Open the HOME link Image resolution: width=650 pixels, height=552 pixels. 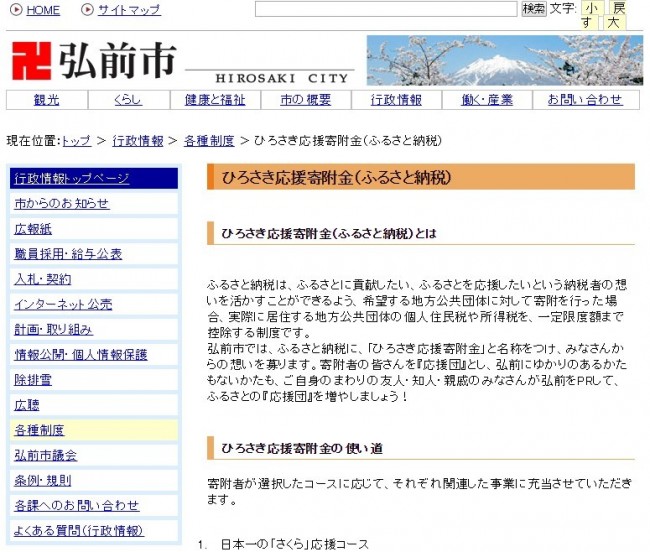click(43, 10)
